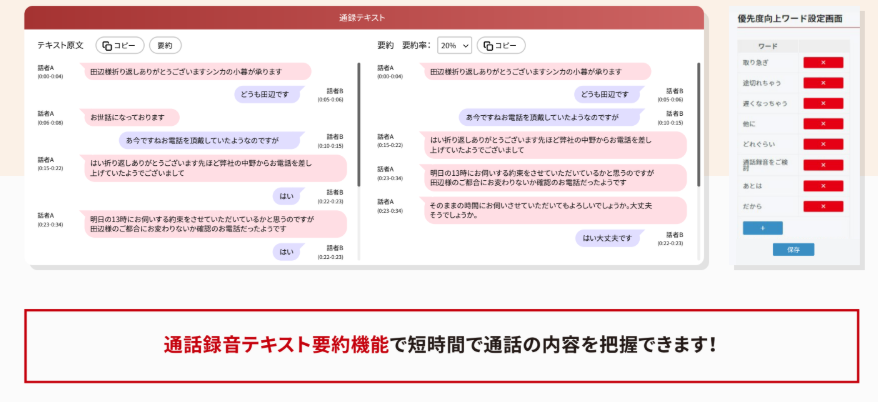Open the 要約率 20% dropdown
Viewport: 878px width, 402px height.
(x=454, y=45)
